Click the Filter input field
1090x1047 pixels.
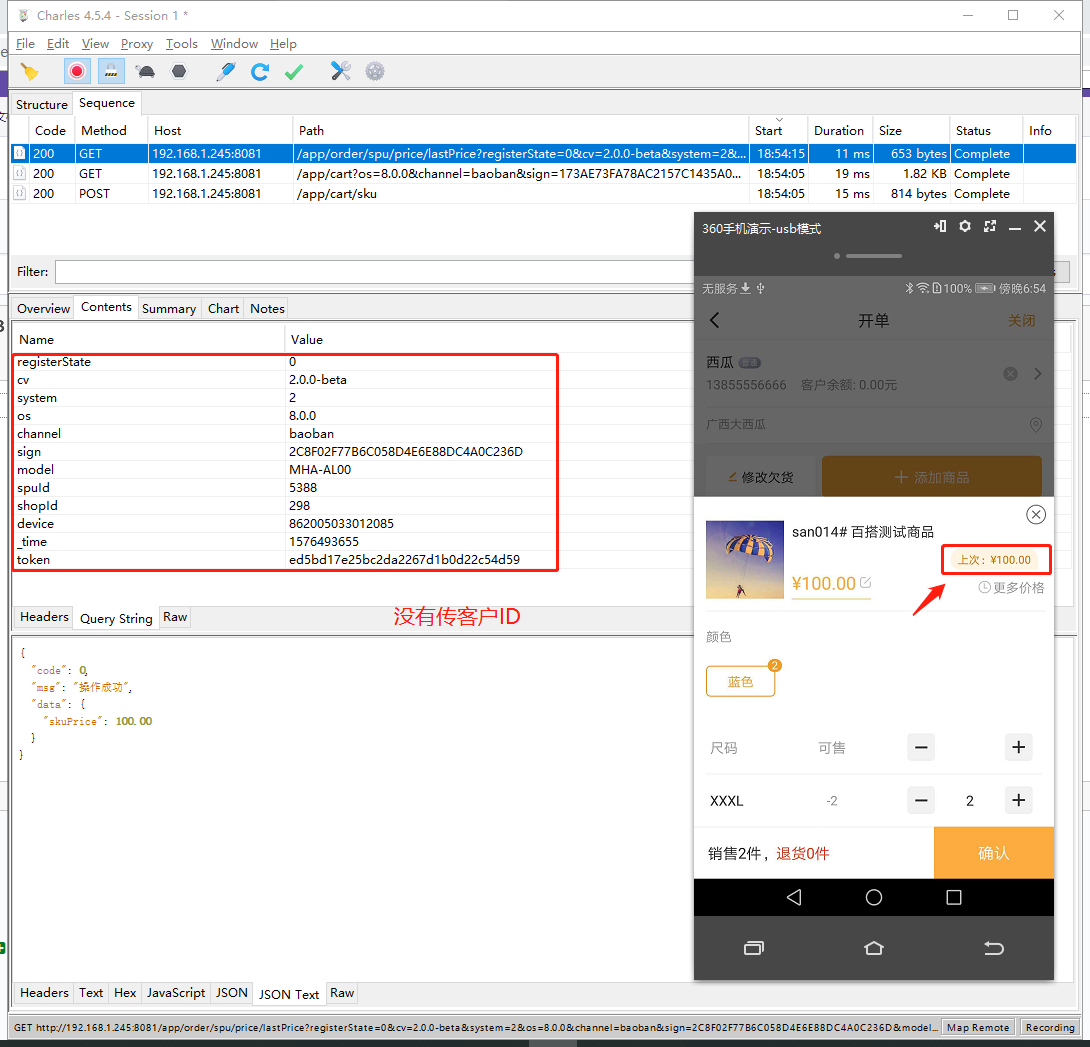(375, 272)
